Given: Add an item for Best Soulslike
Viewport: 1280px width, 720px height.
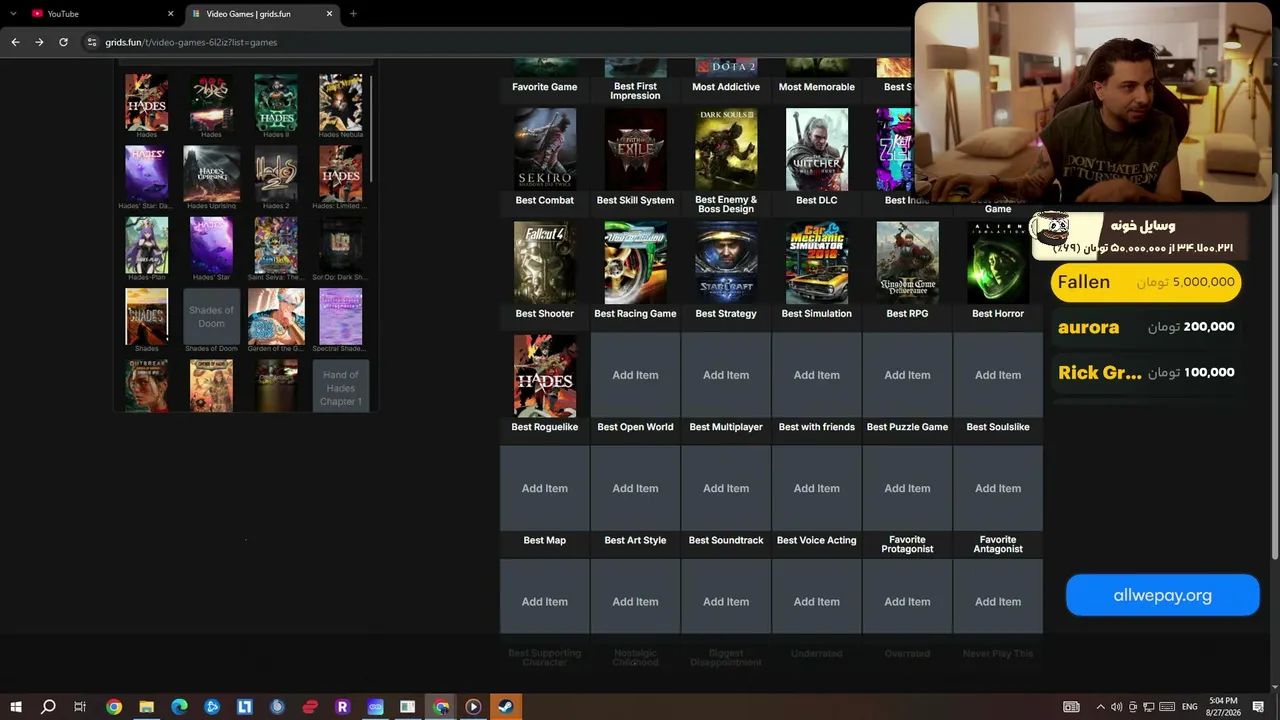Looking at the screenshot, I should (998, 375).
